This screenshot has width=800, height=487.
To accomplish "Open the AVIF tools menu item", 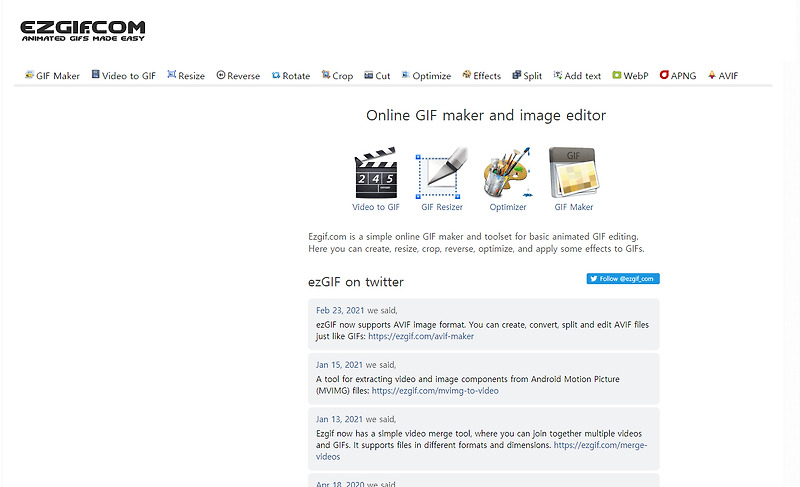I will pos(723,75).
